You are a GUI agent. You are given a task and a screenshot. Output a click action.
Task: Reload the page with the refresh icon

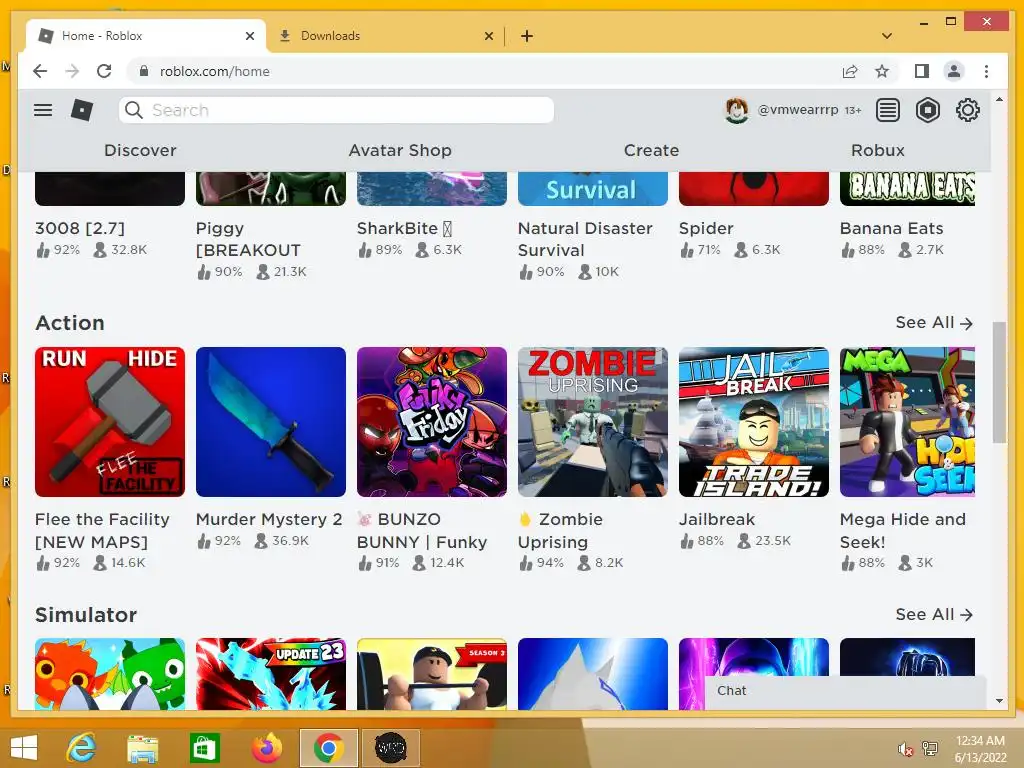pos(104,71)
